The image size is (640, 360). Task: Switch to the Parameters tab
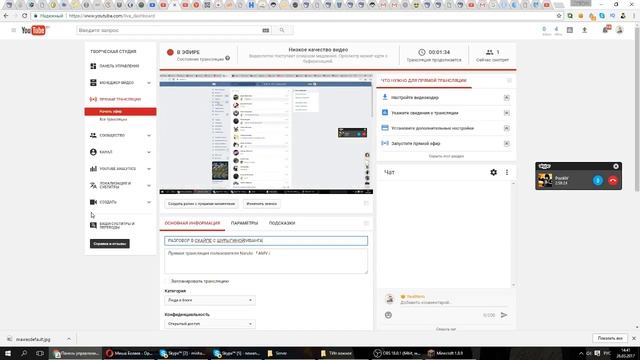(x=244, y=223)
